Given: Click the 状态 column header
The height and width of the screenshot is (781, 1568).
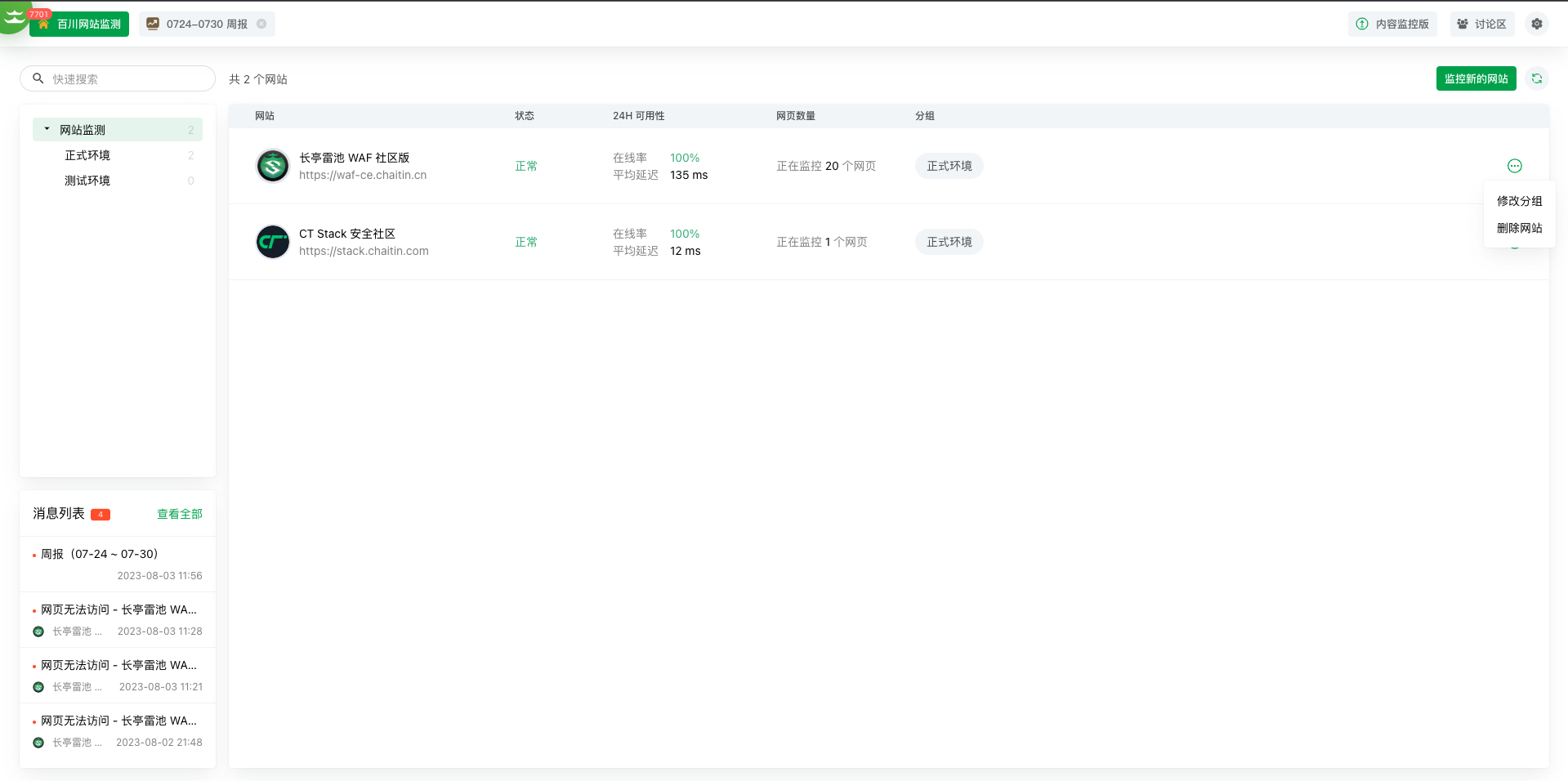Looking at the screenshot, I should click(x=525, y=116).
